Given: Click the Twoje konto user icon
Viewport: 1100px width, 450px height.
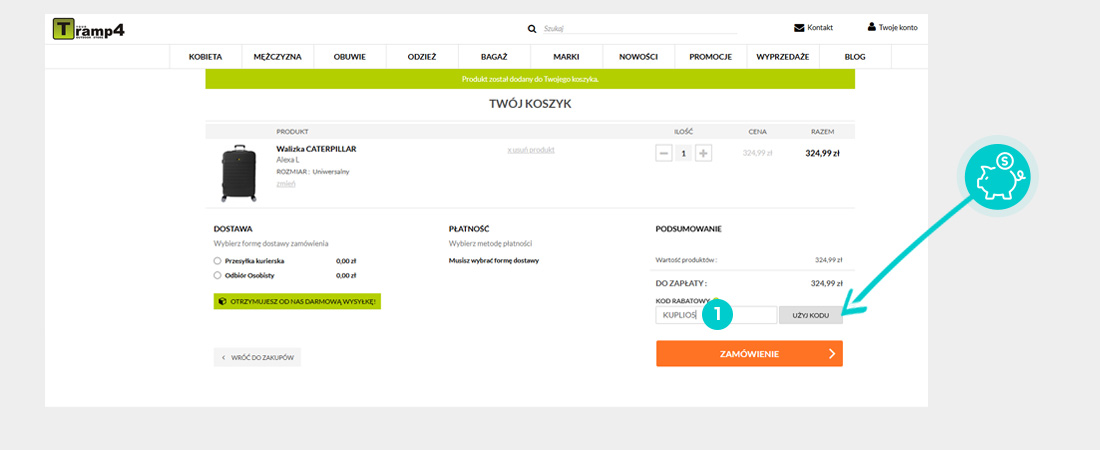Looking at the screenshot, I should coord(871,27).
